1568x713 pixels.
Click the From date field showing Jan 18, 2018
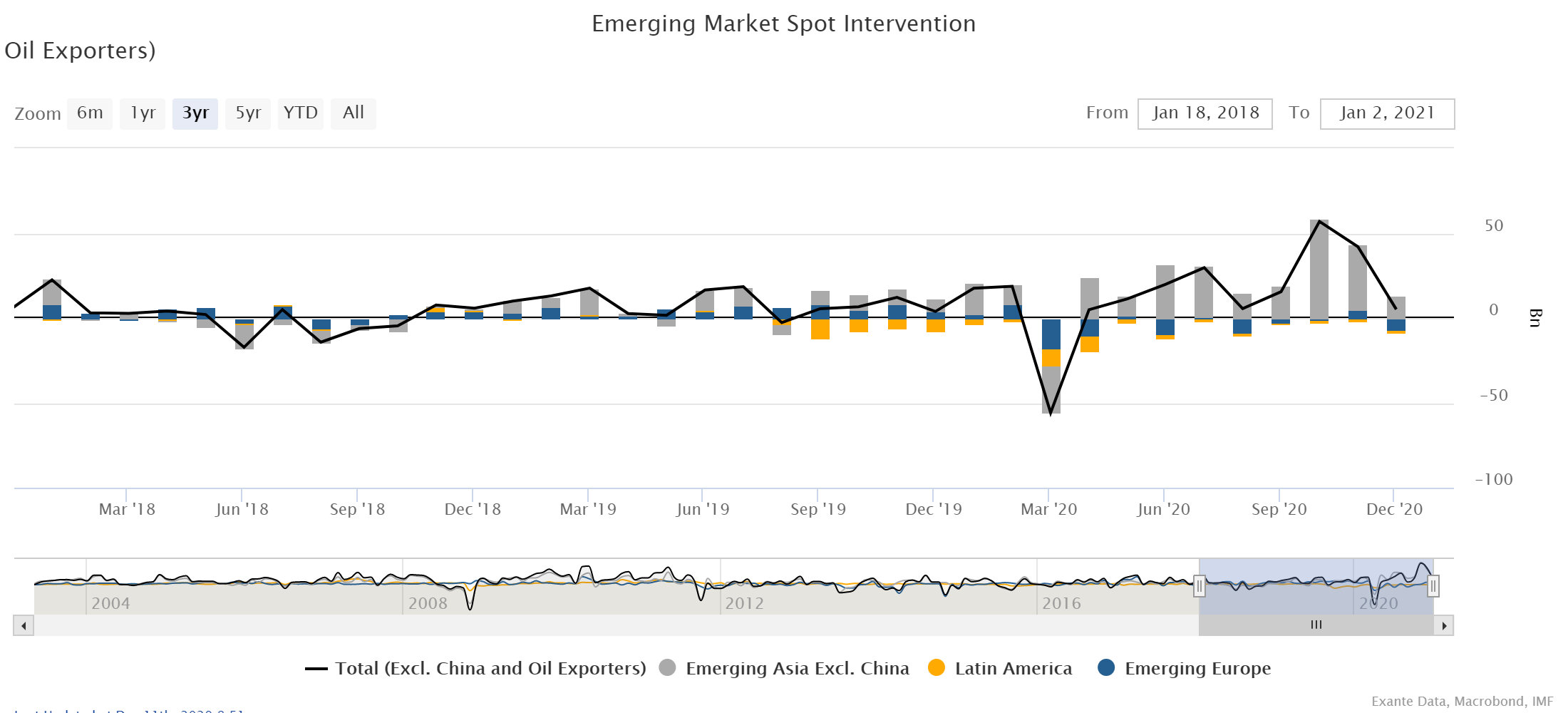[1205, 113]
